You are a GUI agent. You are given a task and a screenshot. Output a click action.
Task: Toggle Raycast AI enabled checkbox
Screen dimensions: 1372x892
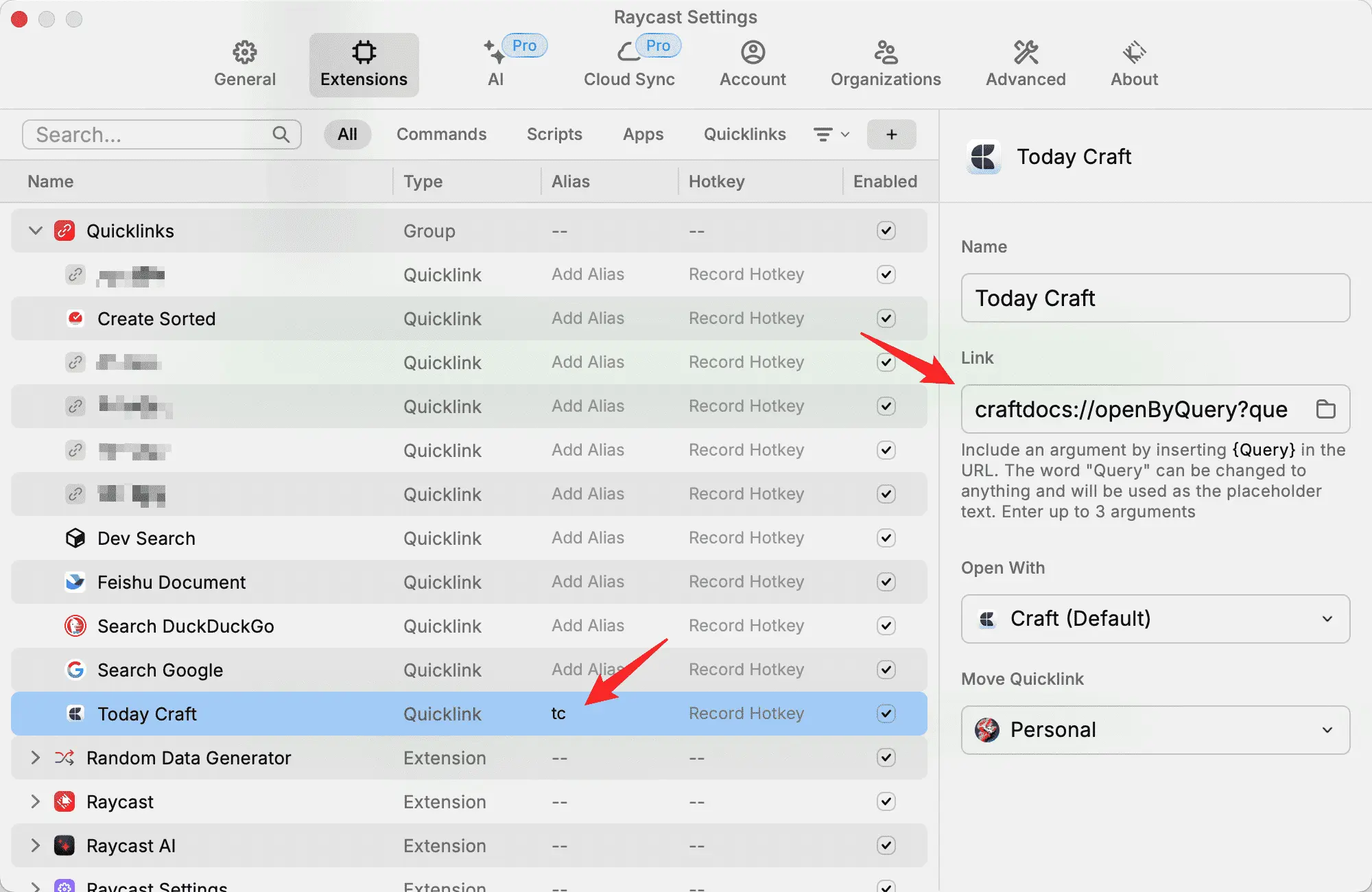tap(886, 845)
